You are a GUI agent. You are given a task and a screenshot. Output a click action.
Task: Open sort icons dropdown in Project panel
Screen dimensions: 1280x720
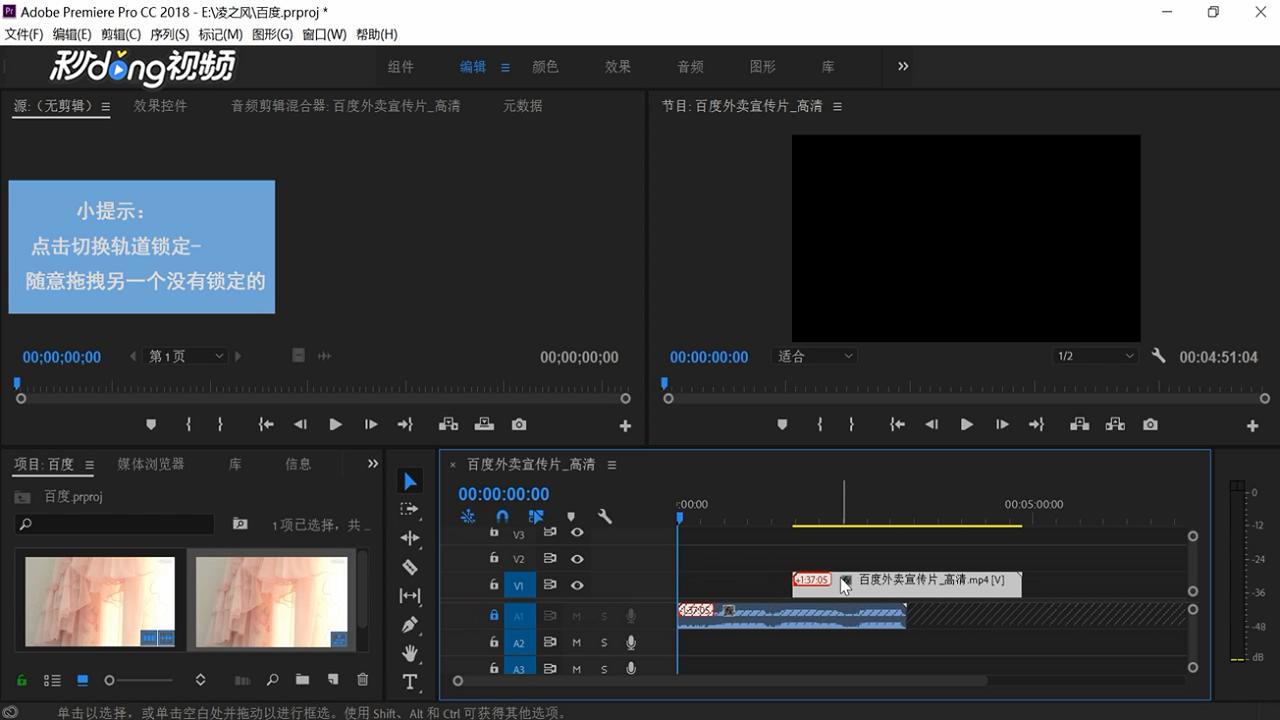coord(200,680)
